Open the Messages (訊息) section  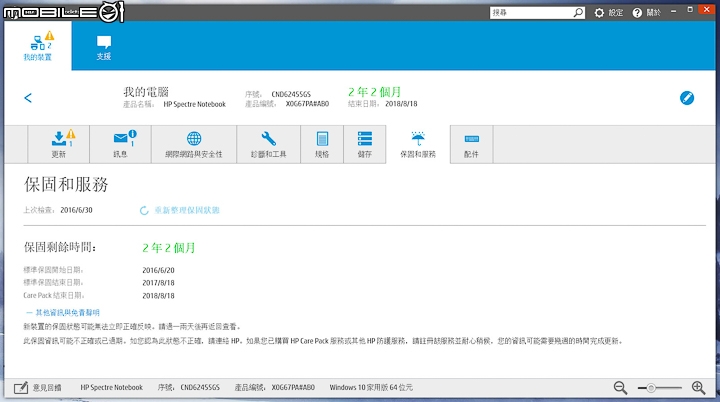[x=120, y=144]
